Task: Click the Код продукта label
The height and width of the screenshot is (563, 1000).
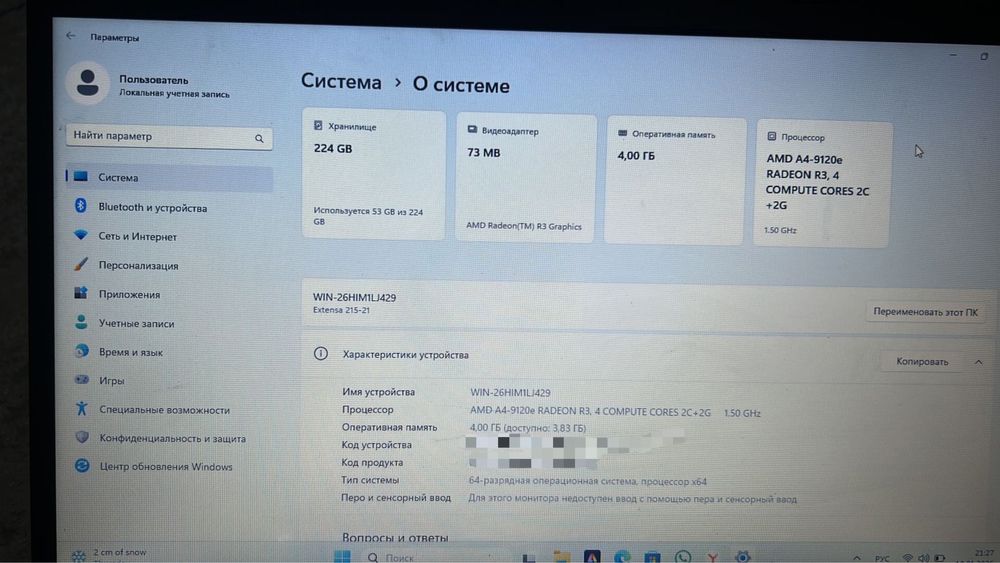Action: [x=372, y=462]
